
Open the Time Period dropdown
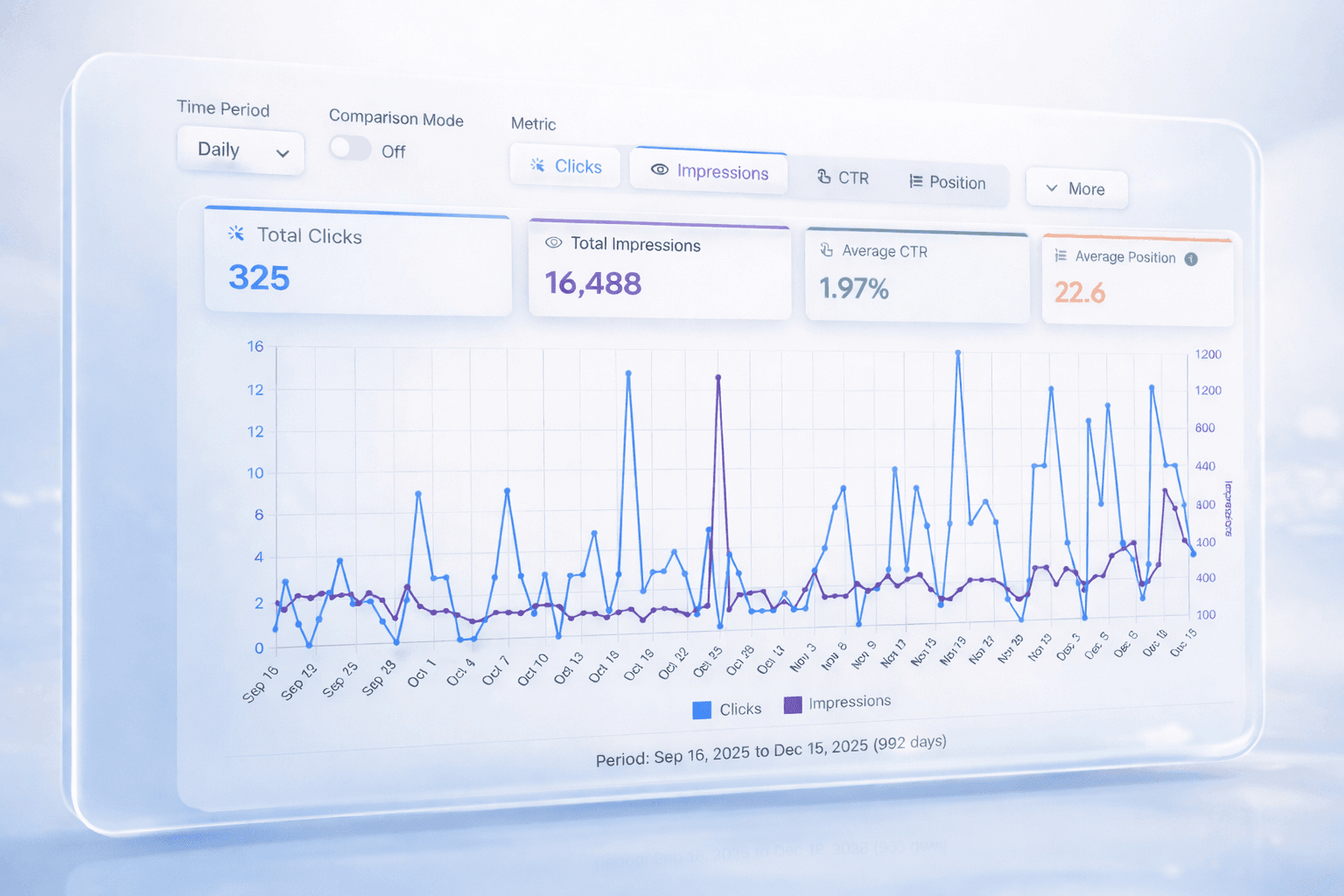pos(240,150)
